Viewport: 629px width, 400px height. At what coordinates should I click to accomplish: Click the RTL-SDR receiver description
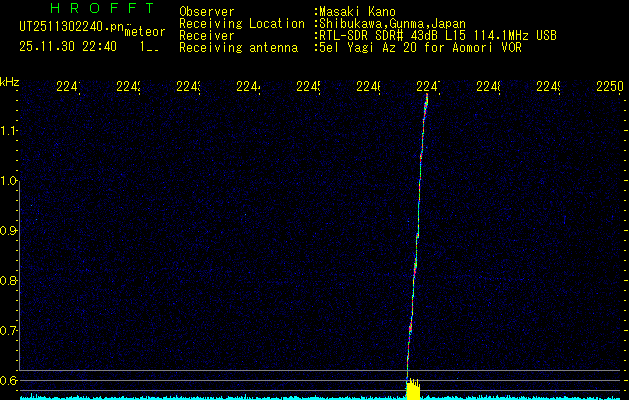pos(436,35)
